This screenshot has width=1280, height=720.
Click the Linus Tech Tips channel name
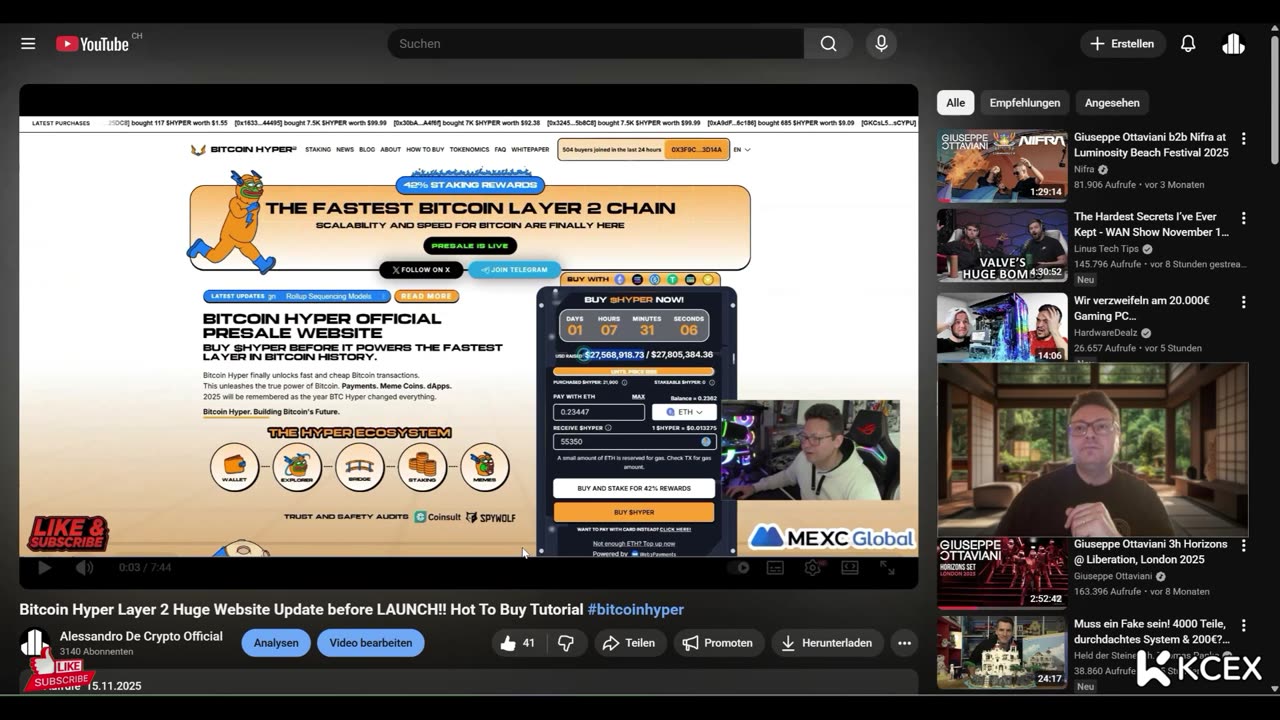click(1106, 249)
